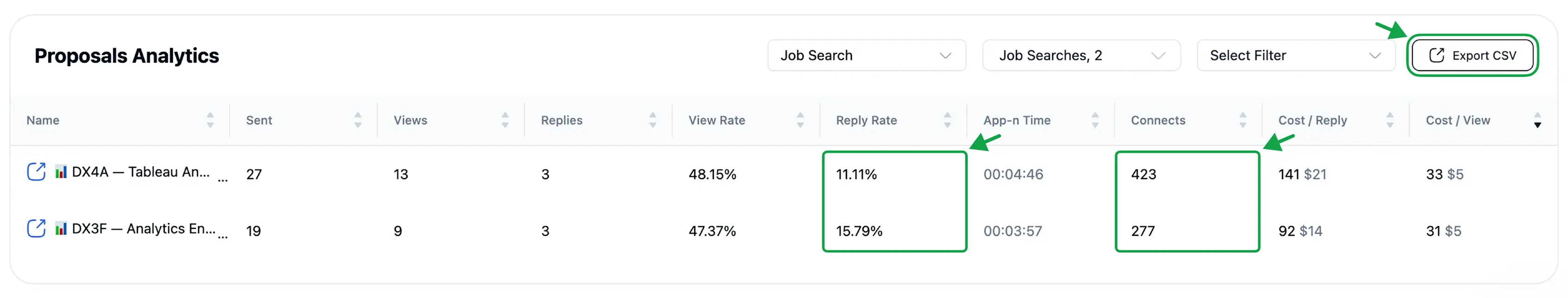
Task: Toggle sorting on the Sent column
Action: [358, 120]
